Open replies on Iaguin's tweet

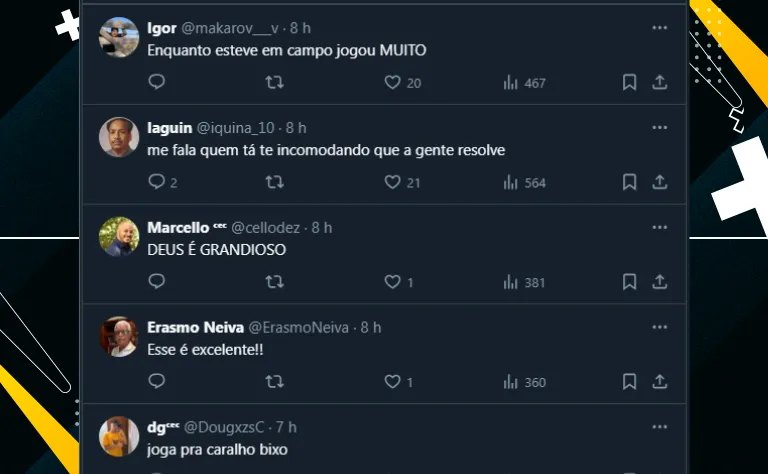point(156,182)
